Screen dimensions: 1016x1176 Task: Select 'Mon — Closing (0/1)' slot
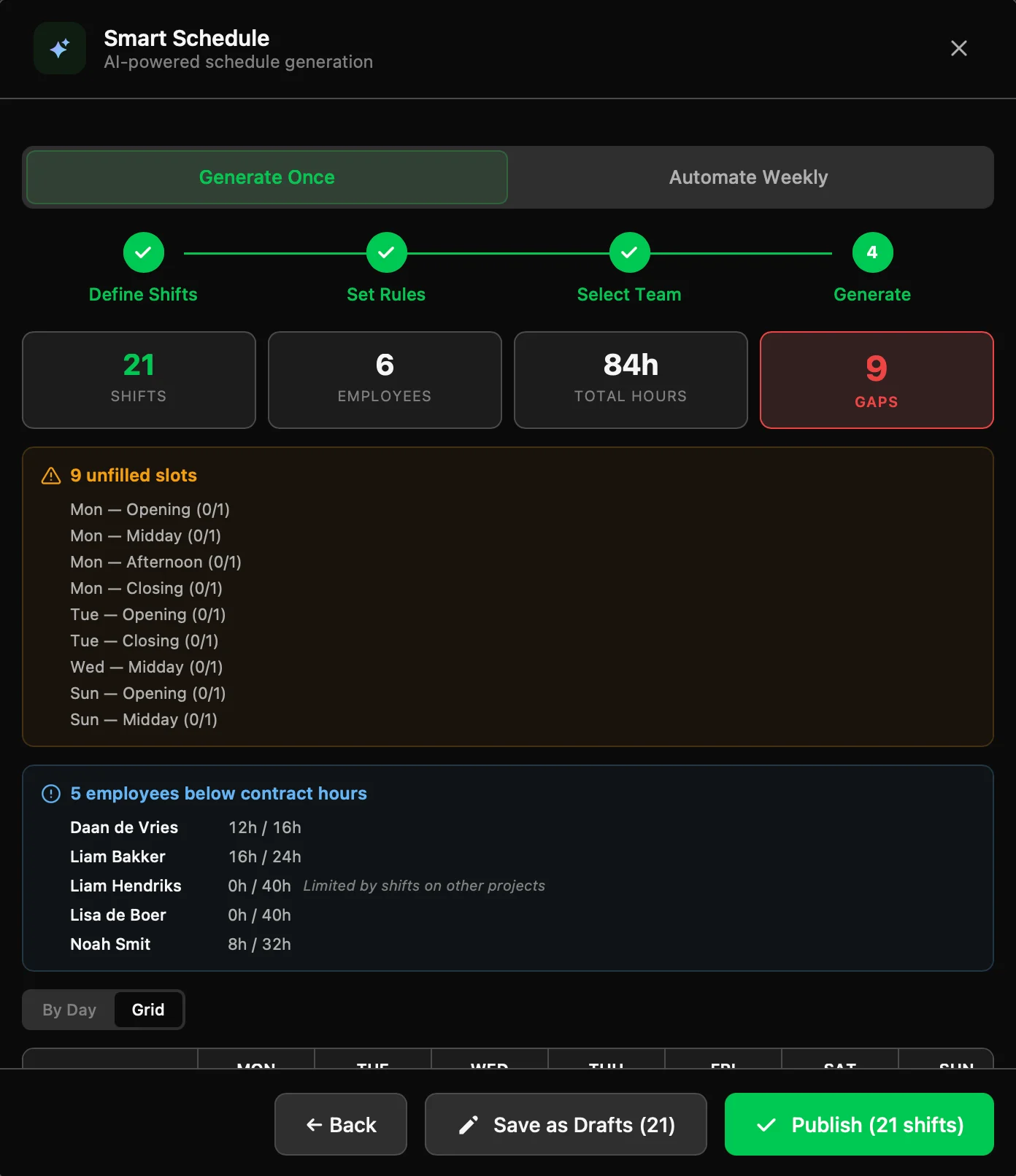point(146,588)
